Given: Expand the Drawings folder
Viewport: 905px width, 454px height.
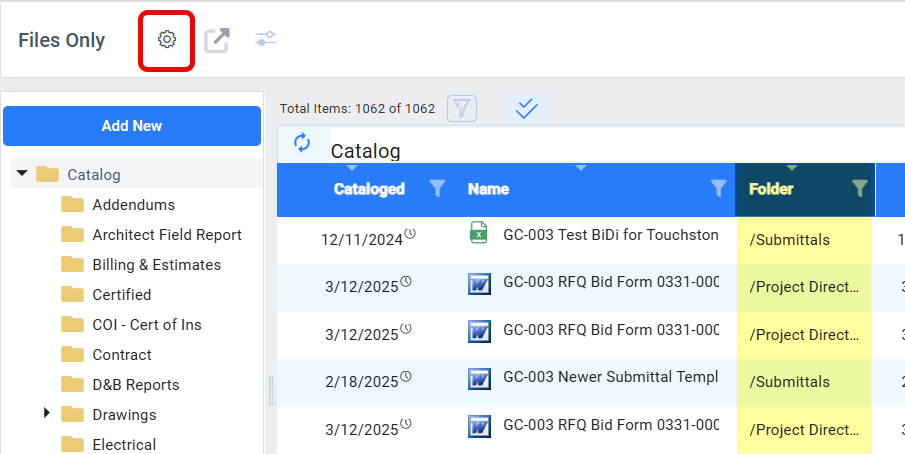Looking at the screenshot, I should (x=47, y=412).
